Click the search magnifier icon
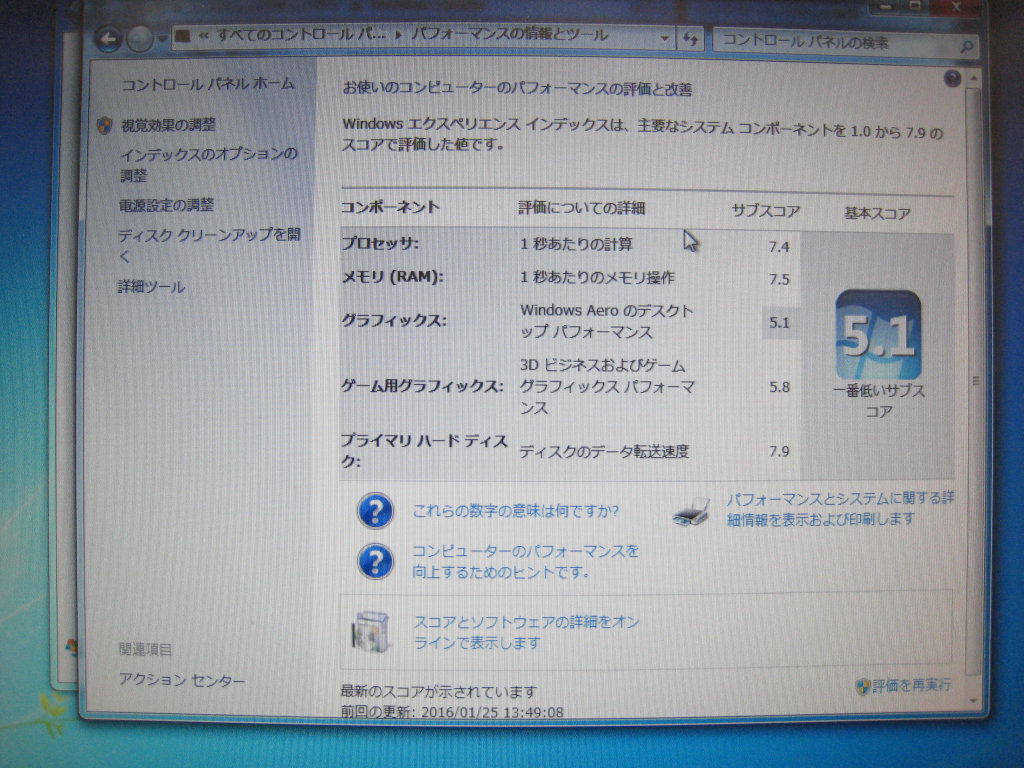This screenshot has height=768, width=1024. coord(967,44)
